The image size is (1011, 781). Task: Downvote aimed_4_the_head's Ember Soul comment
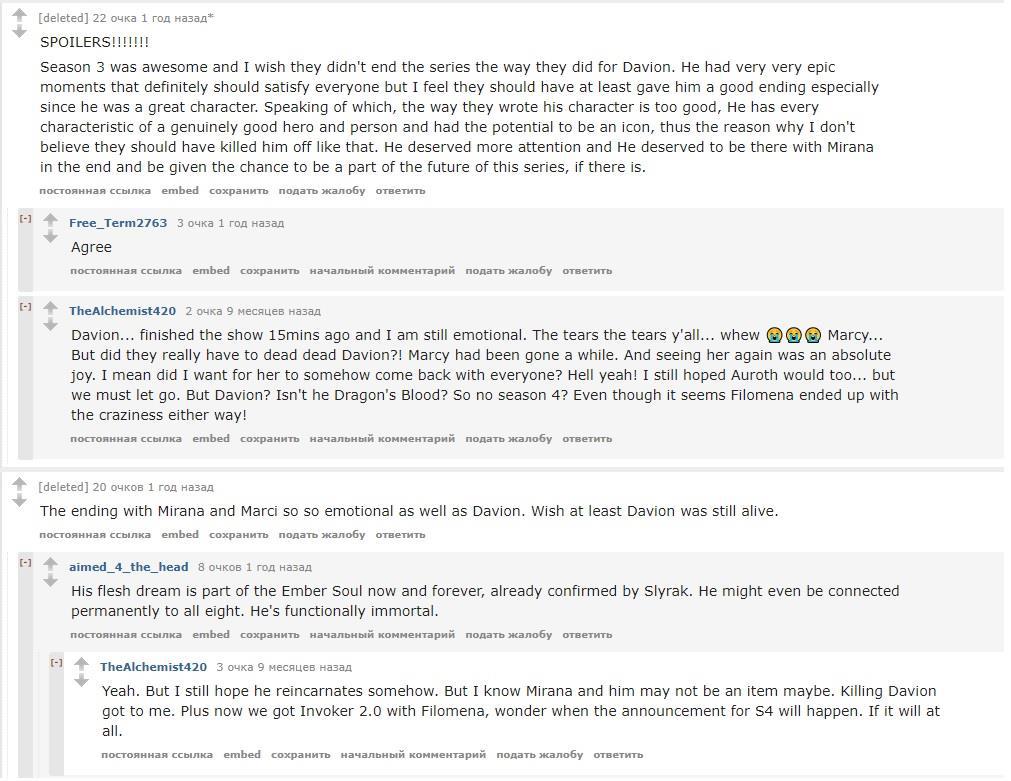[50, 582]
